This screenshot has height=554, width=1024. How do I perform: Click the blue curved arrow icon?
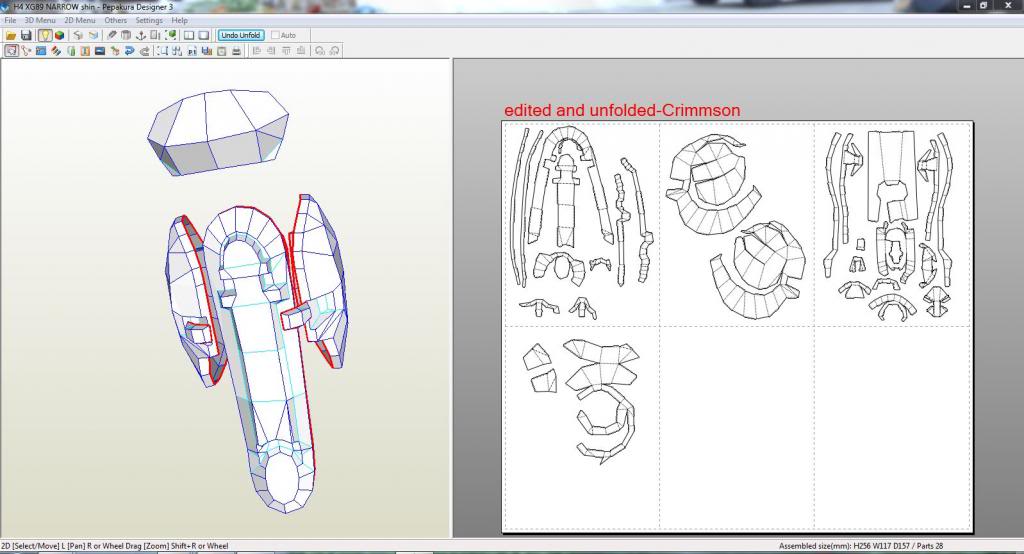pyautogui.click(x=129, y=51)
